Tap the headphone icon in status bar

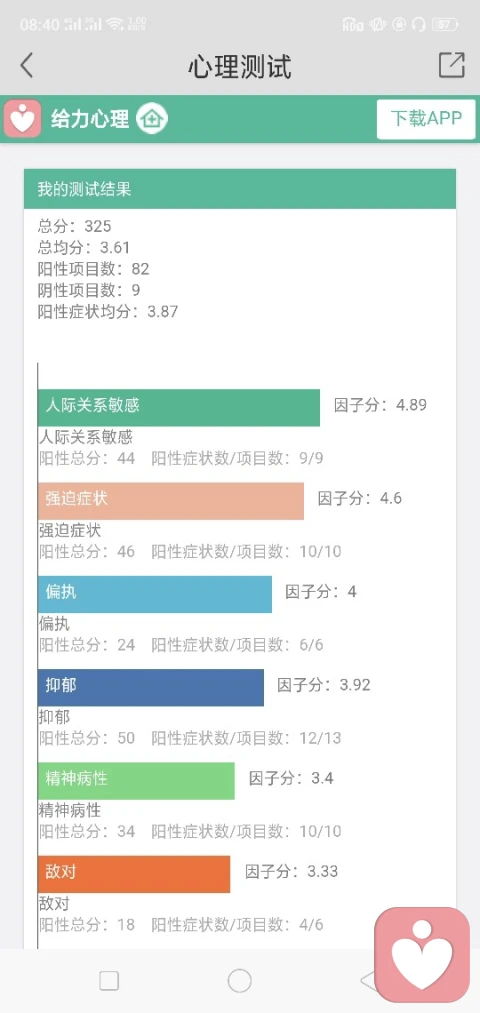[x=418, y=25]
